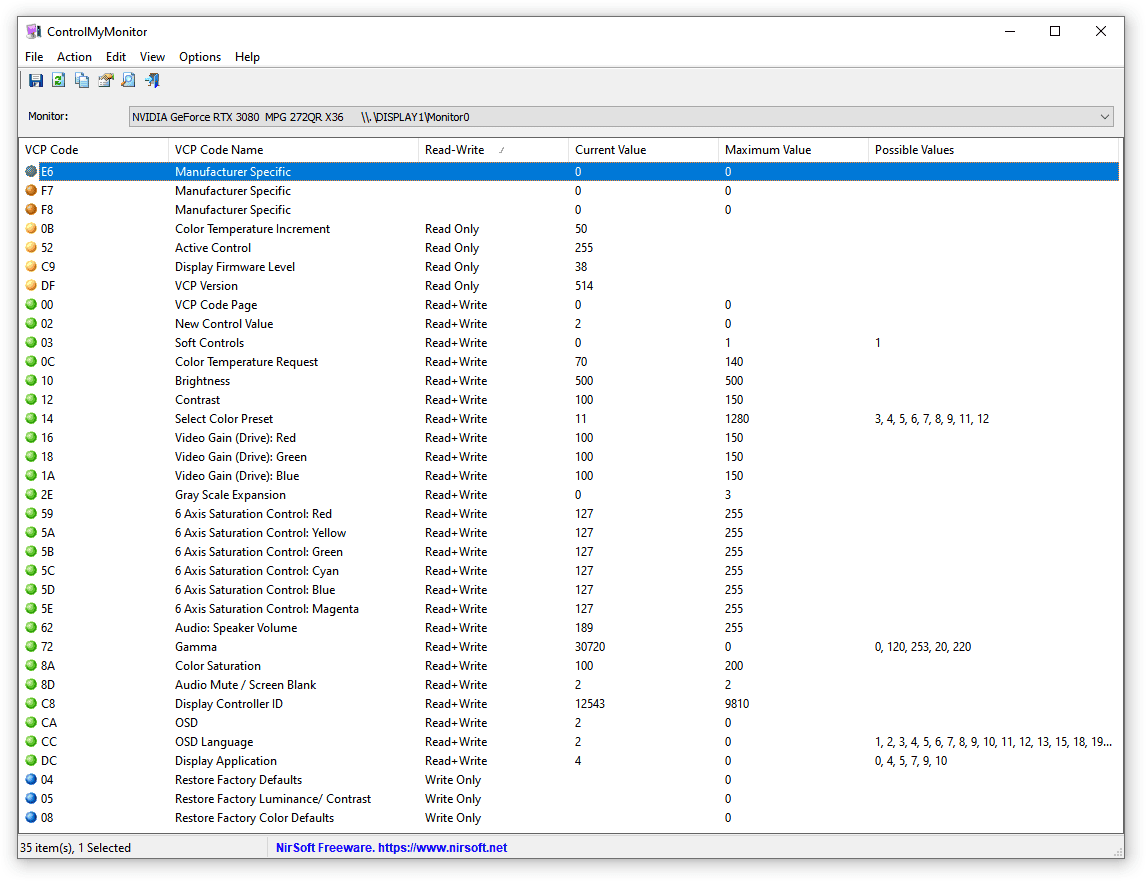Open the View menu
Viewport: 1146px width, 881px height.
(152, 57)
